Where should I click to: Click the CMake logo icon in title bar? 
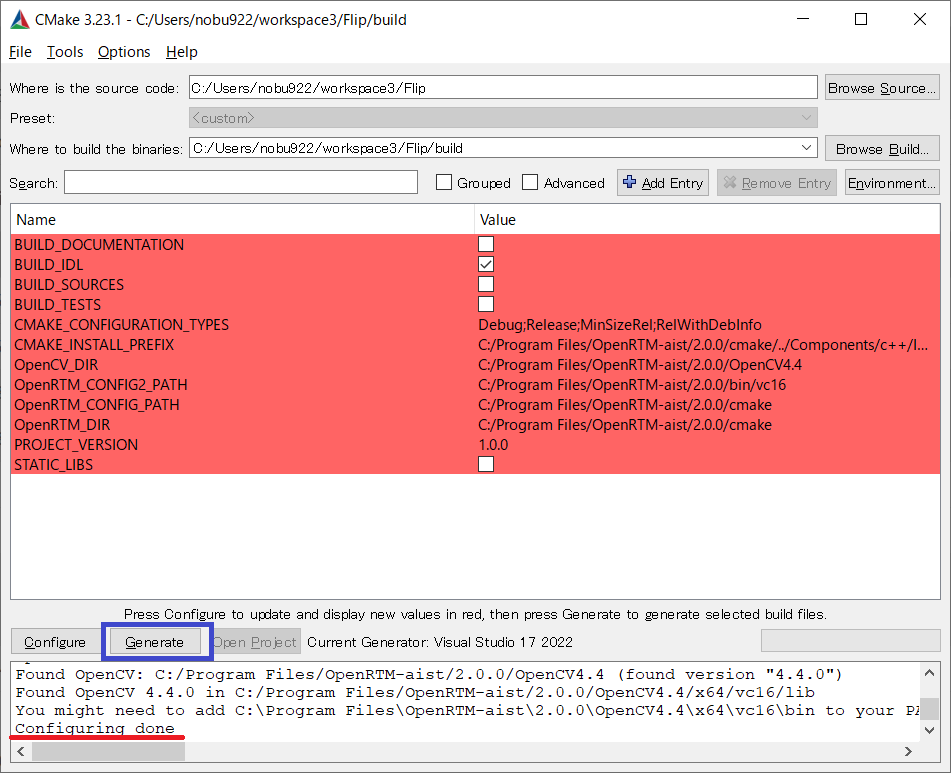click(x=20, y=19)
